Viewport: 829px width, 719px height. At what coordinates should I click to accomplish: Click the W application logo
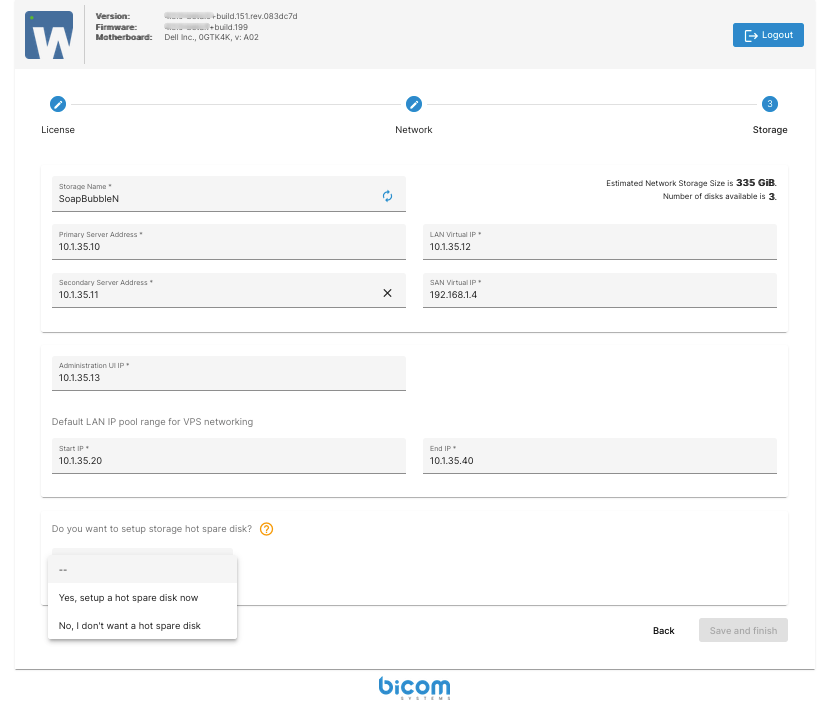click(49, 36)
